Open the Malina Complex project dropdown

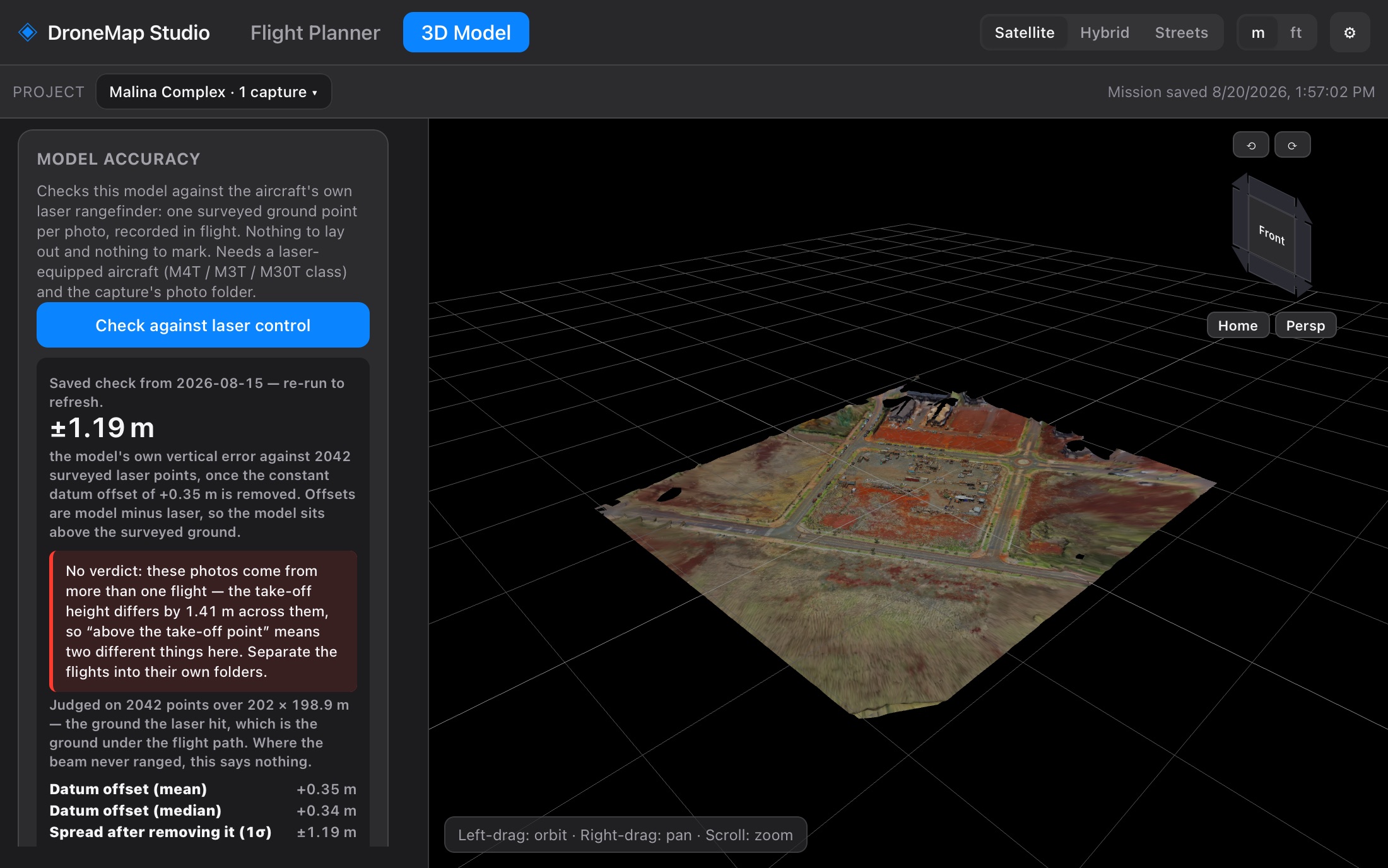coord(213,92)
